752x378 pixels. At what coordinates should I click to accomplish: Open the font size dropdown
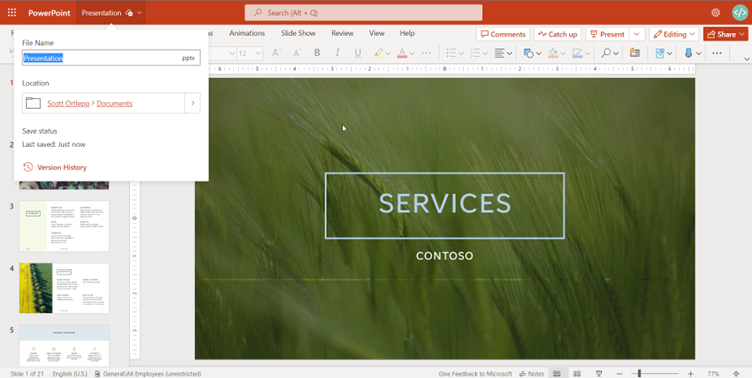coord(258,53)
